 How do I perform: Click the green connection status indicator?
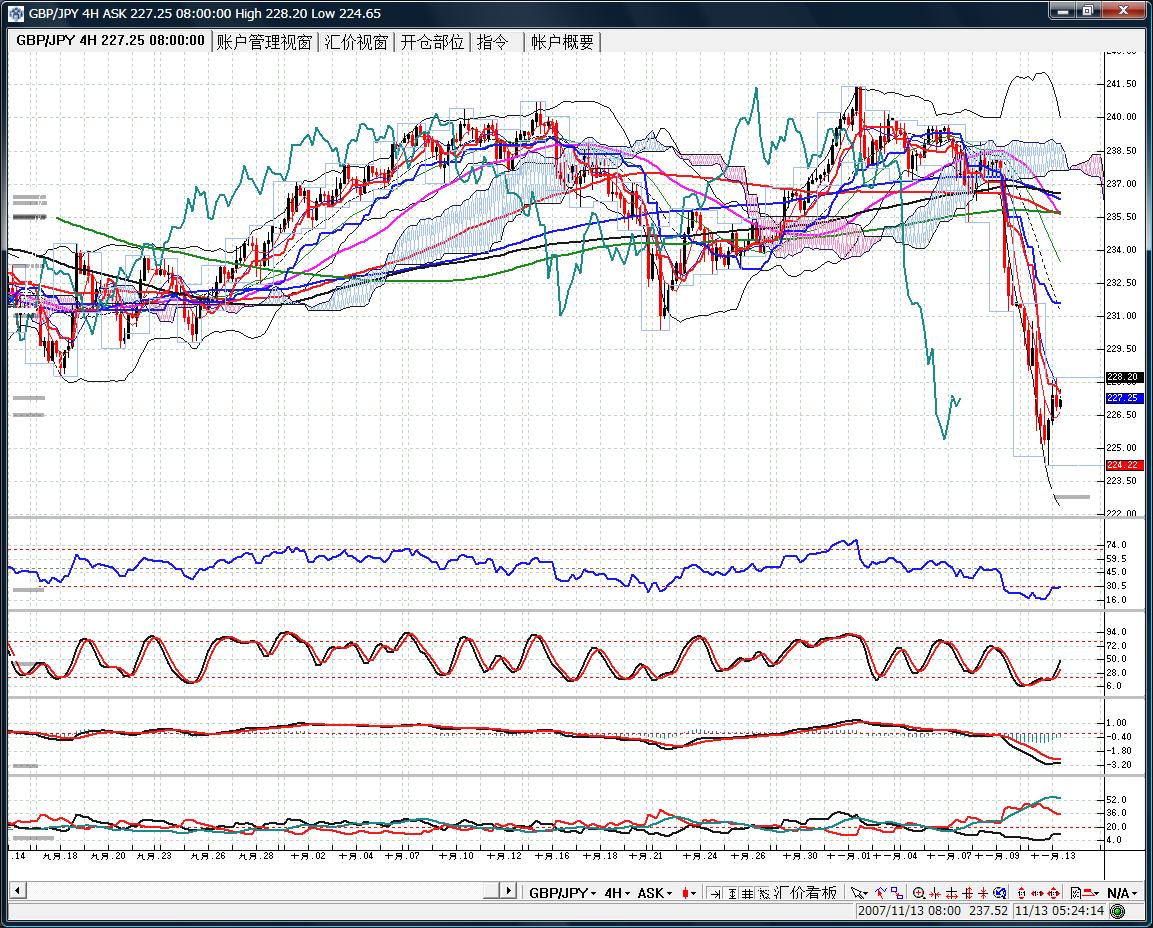click(x=1117, y=911)
